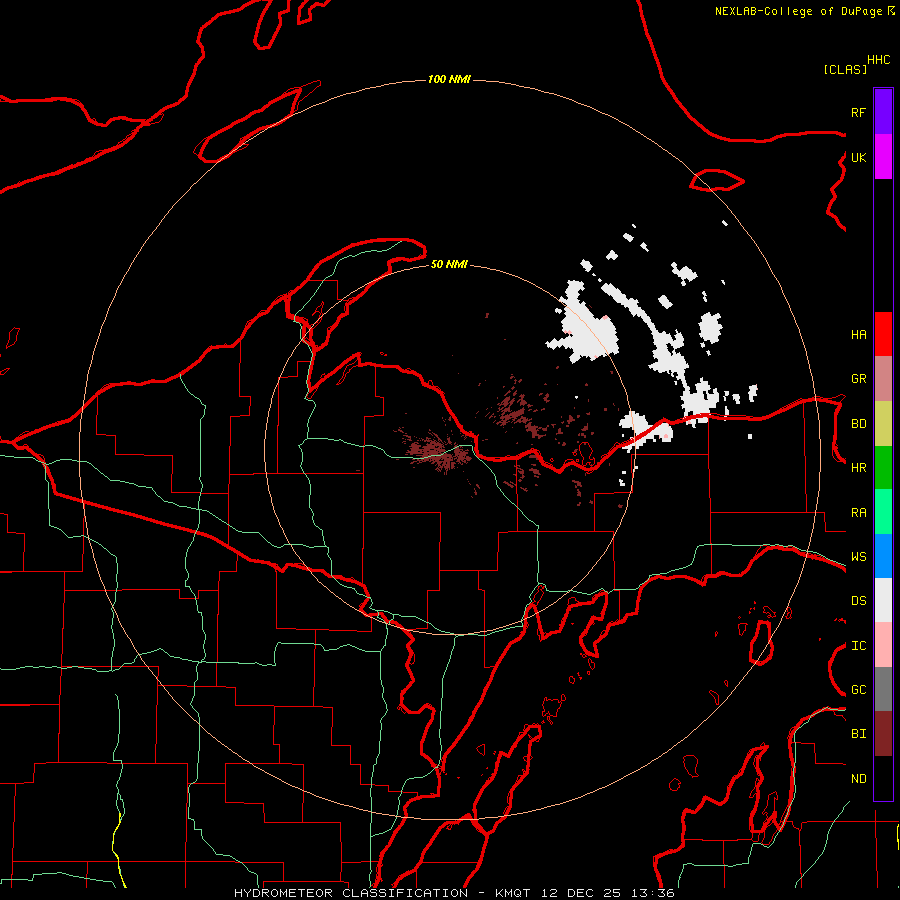Click the gray GC legend swatch
900x900 pixels.
coord(883,689)
